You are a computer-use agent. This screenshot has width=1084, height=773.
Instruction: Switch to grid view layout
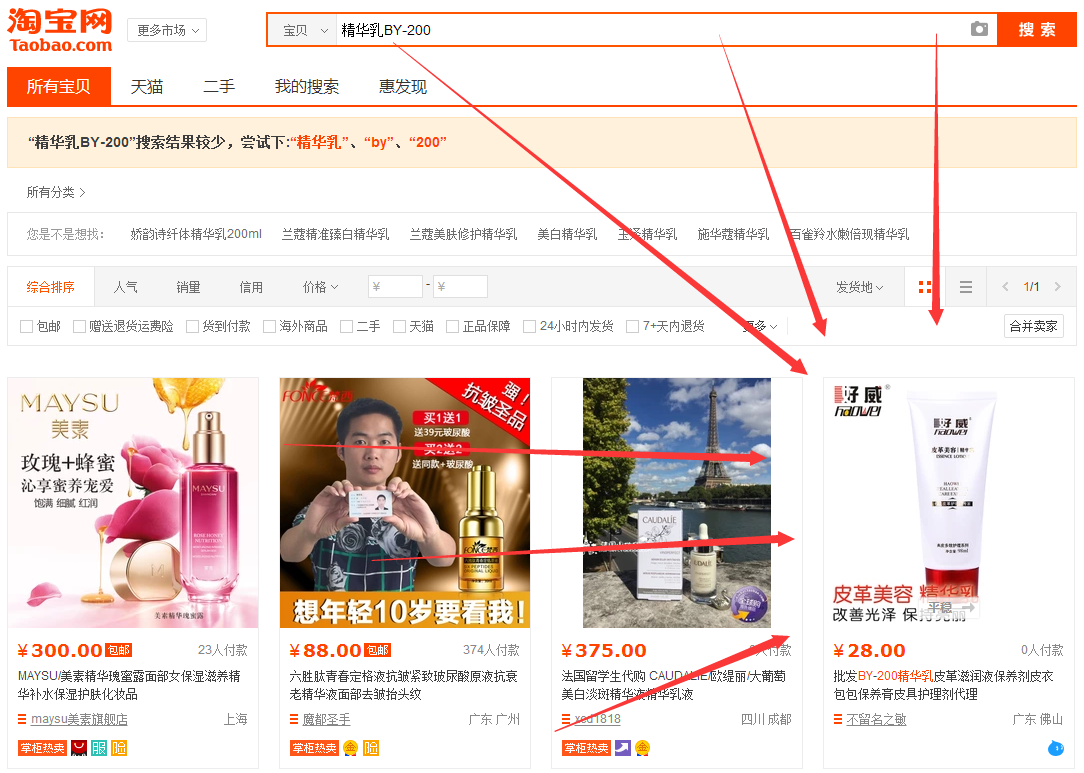point(924,287)
